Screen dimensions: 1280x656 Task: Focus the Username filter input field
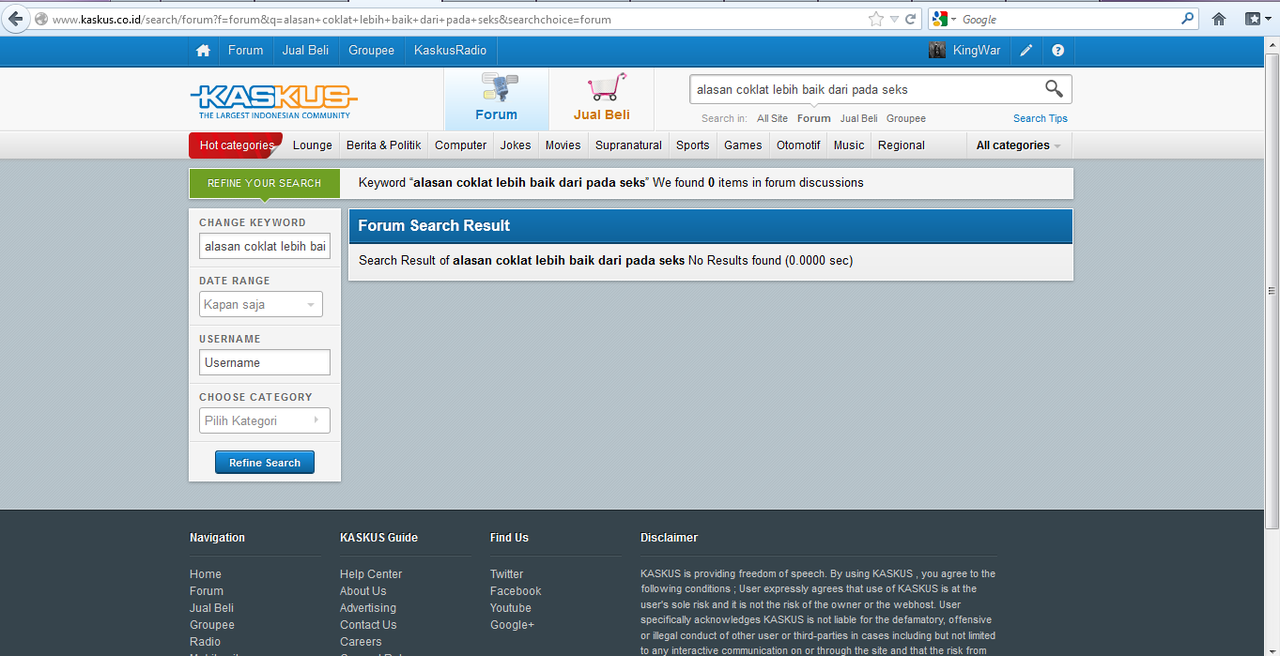click(264, 362)
